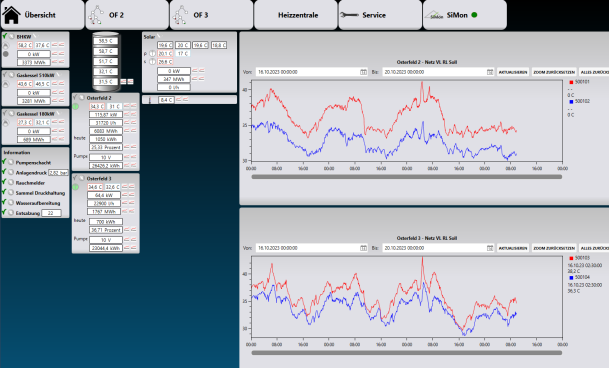Click Osterfeld 2 value 113,87 kW
Viewport: 609px width, 368px height.
click(106, 115)
